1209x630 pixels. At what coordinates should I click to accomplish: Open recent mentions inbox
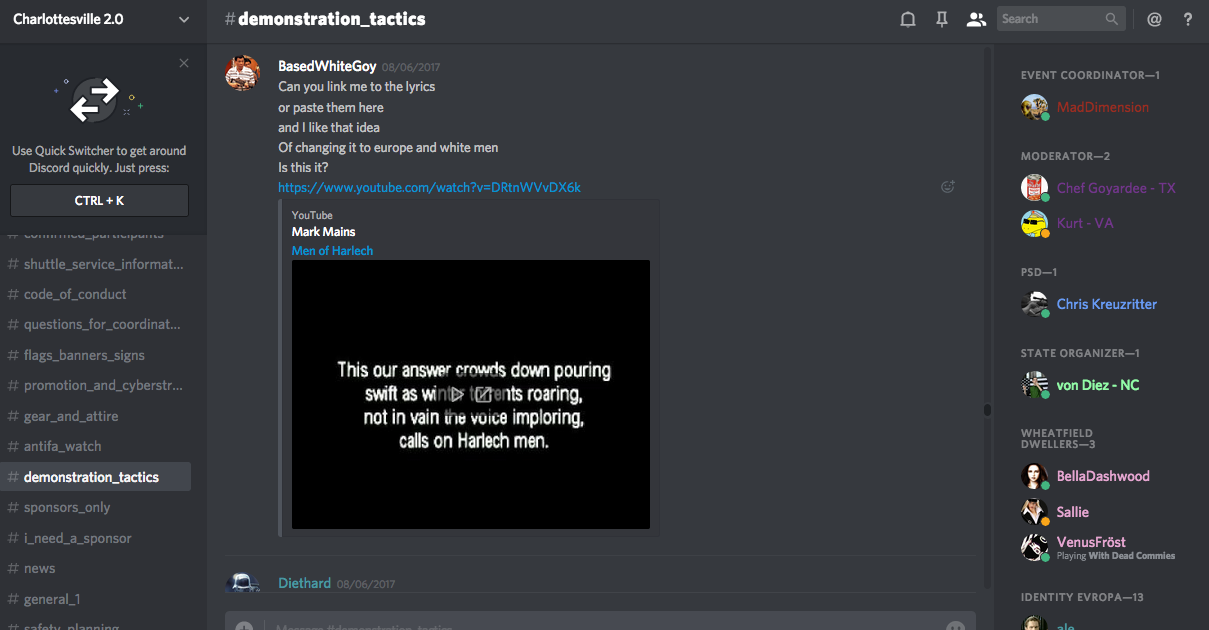point(1154,19)
